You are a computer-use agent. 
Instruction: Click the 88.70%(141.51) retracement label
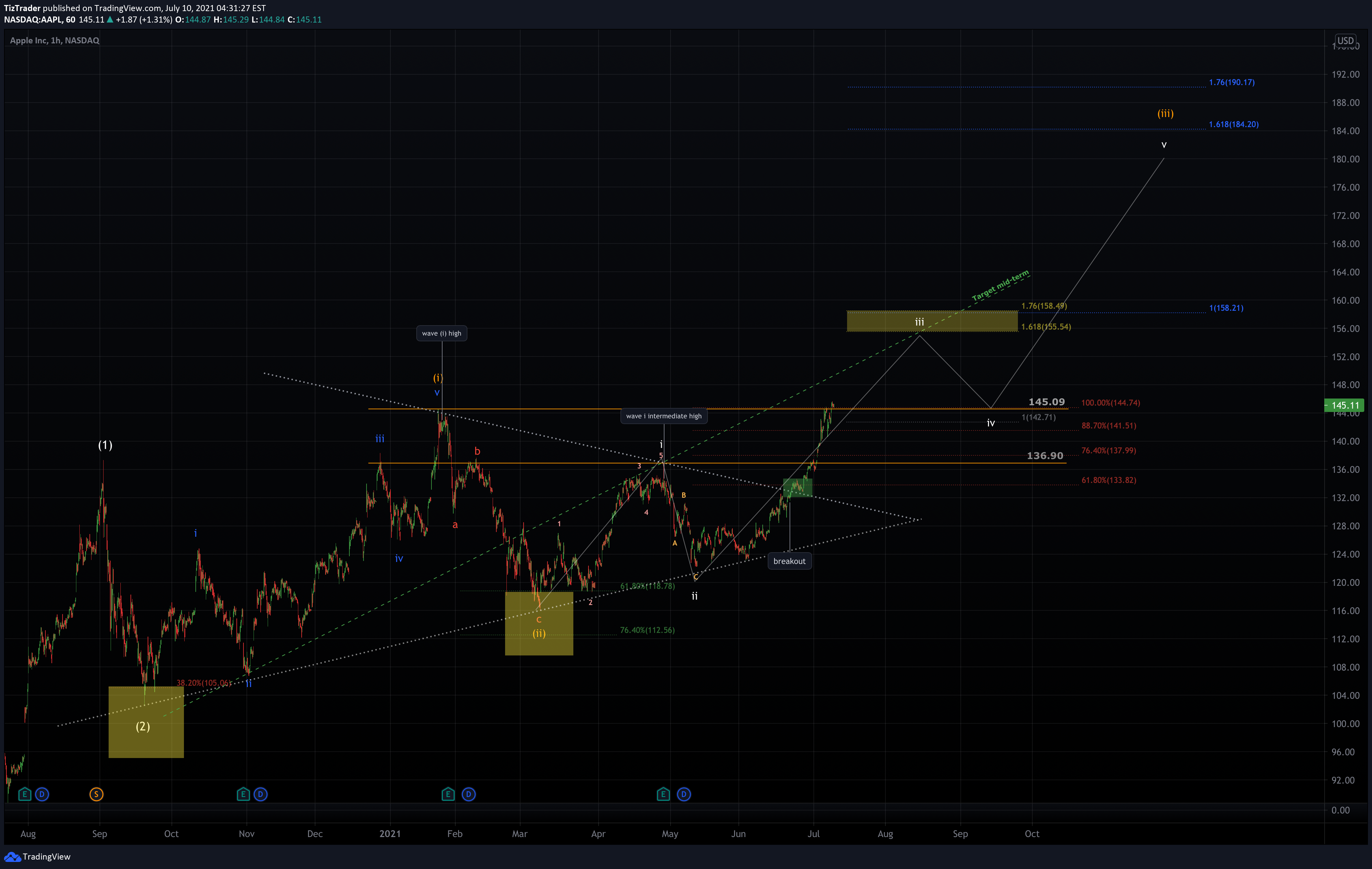tap(1109, 426)
